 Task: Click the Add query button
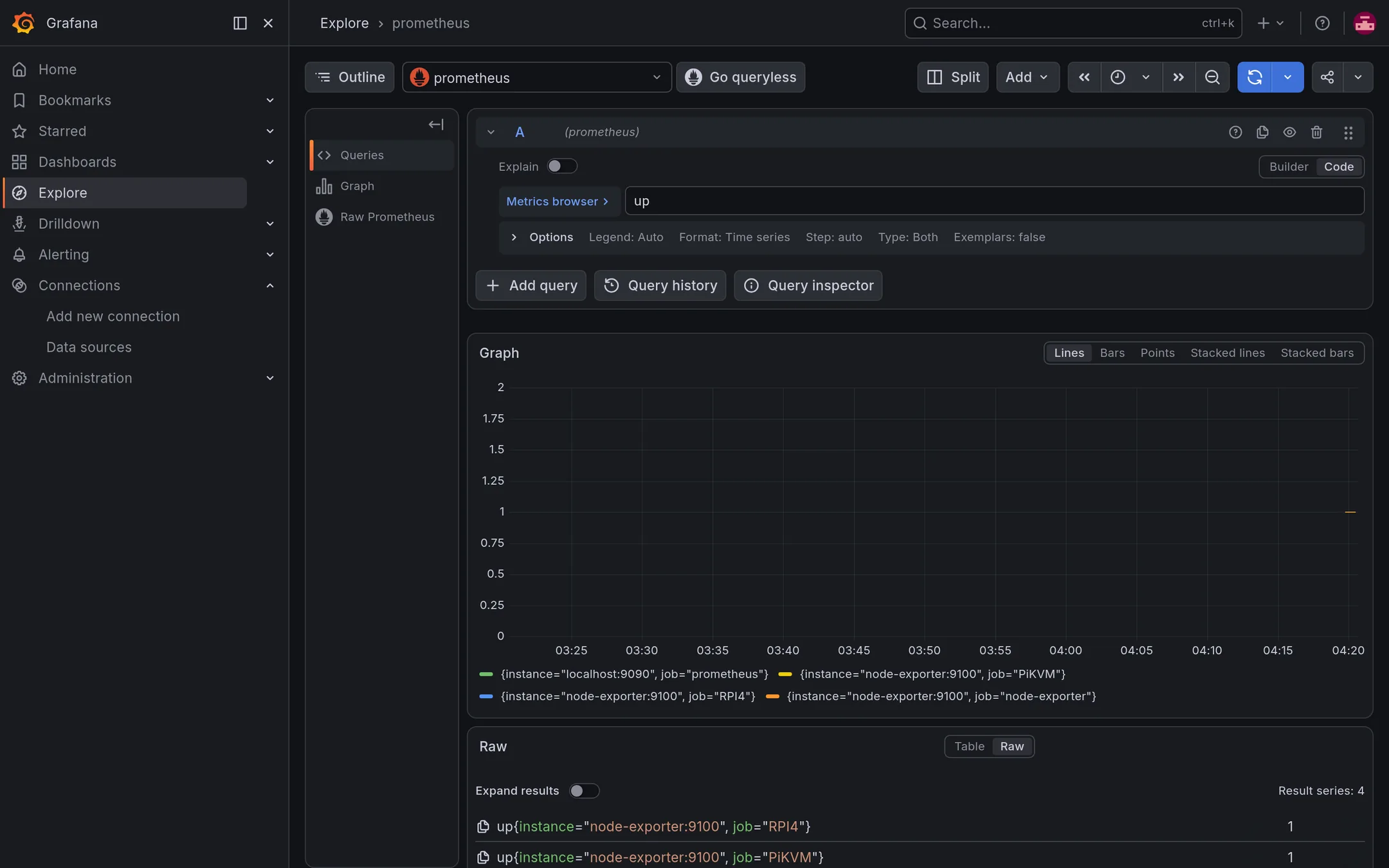[x=531, y=285]
